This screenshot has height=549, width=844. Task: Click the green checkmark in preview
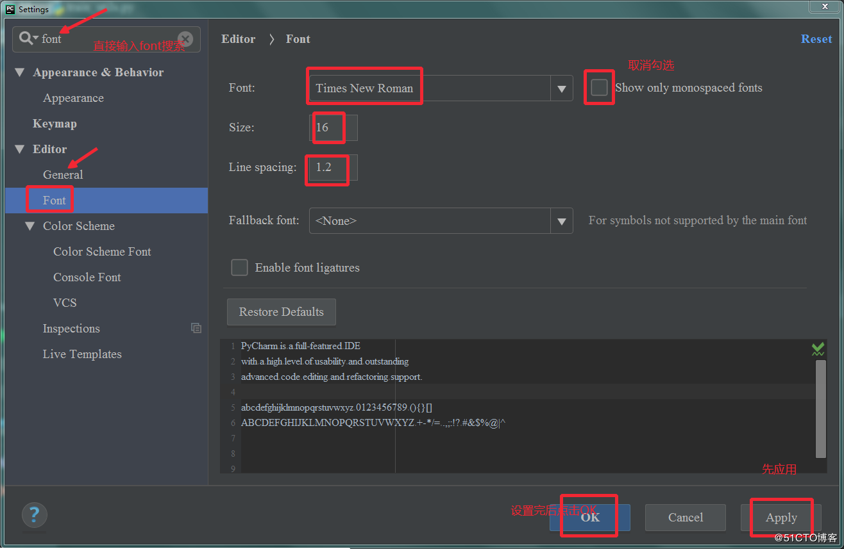tap(818, 349)
